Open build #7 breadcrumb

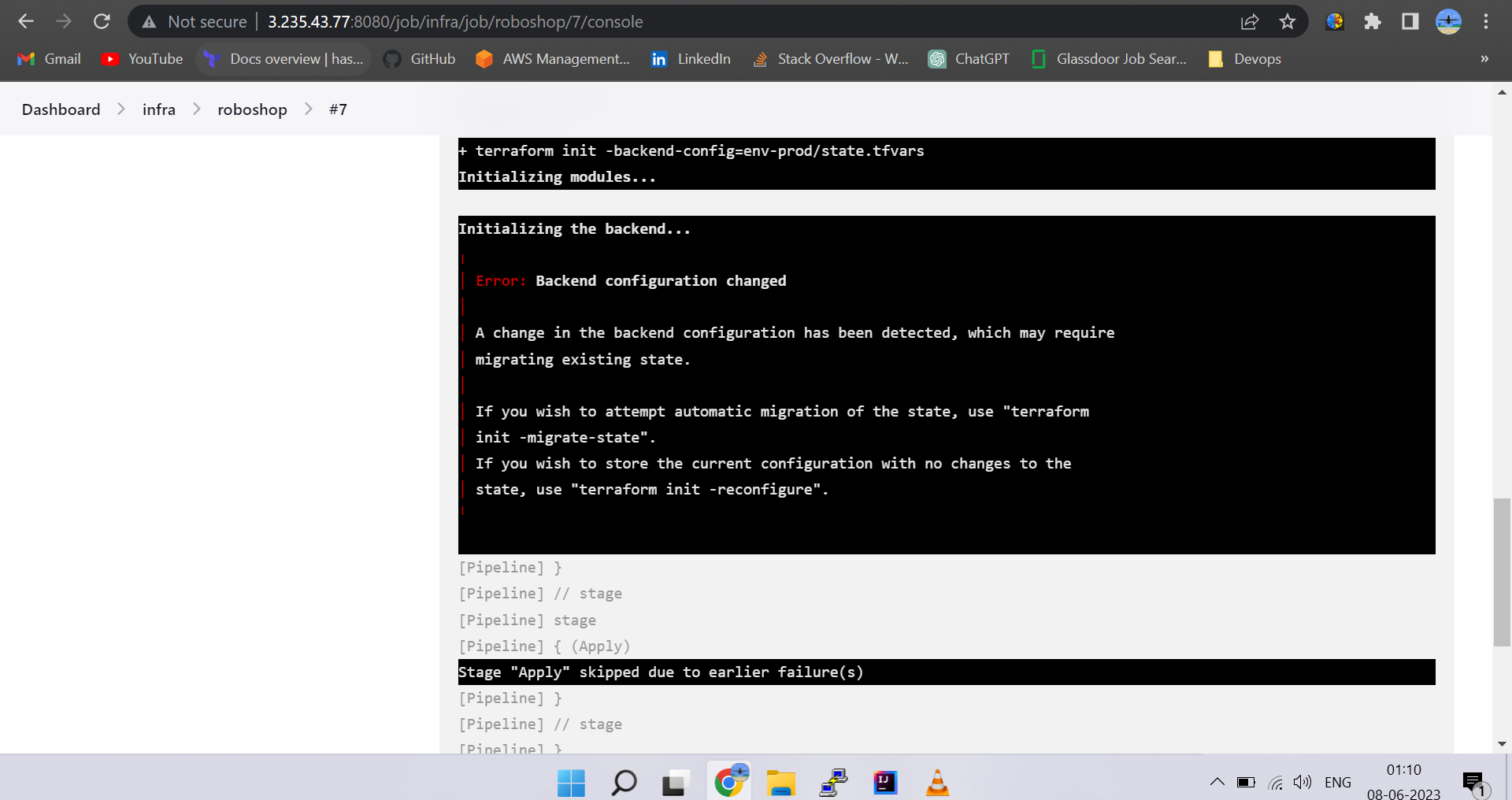(x=338, y=109)
